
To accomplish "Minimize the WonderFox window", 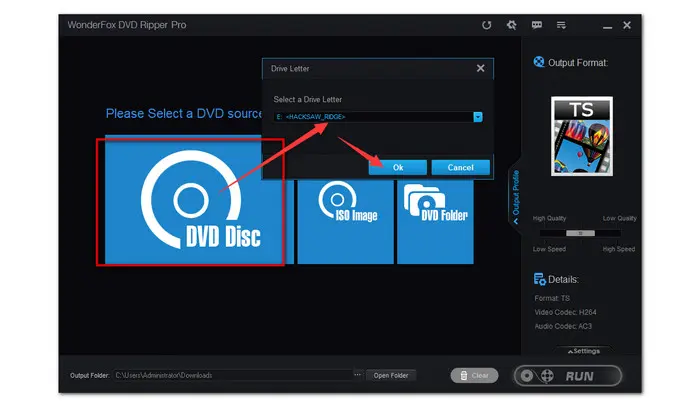I will pyautogui.click(x=607, y=26).
